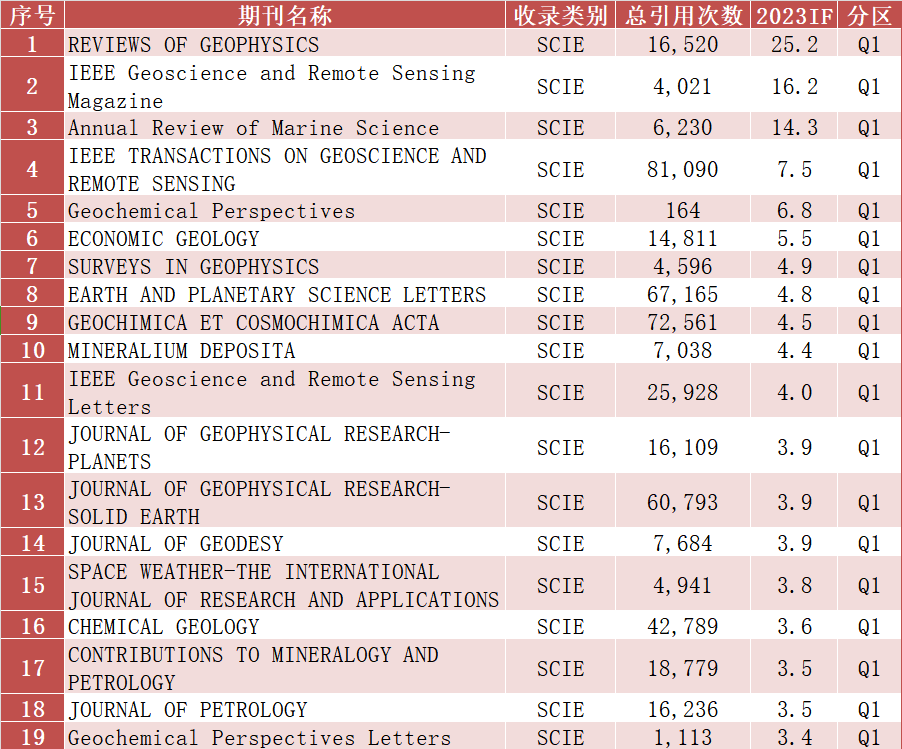
Task: Select the SPACE WEATHER journal name cell
Action: pos(285,584)
